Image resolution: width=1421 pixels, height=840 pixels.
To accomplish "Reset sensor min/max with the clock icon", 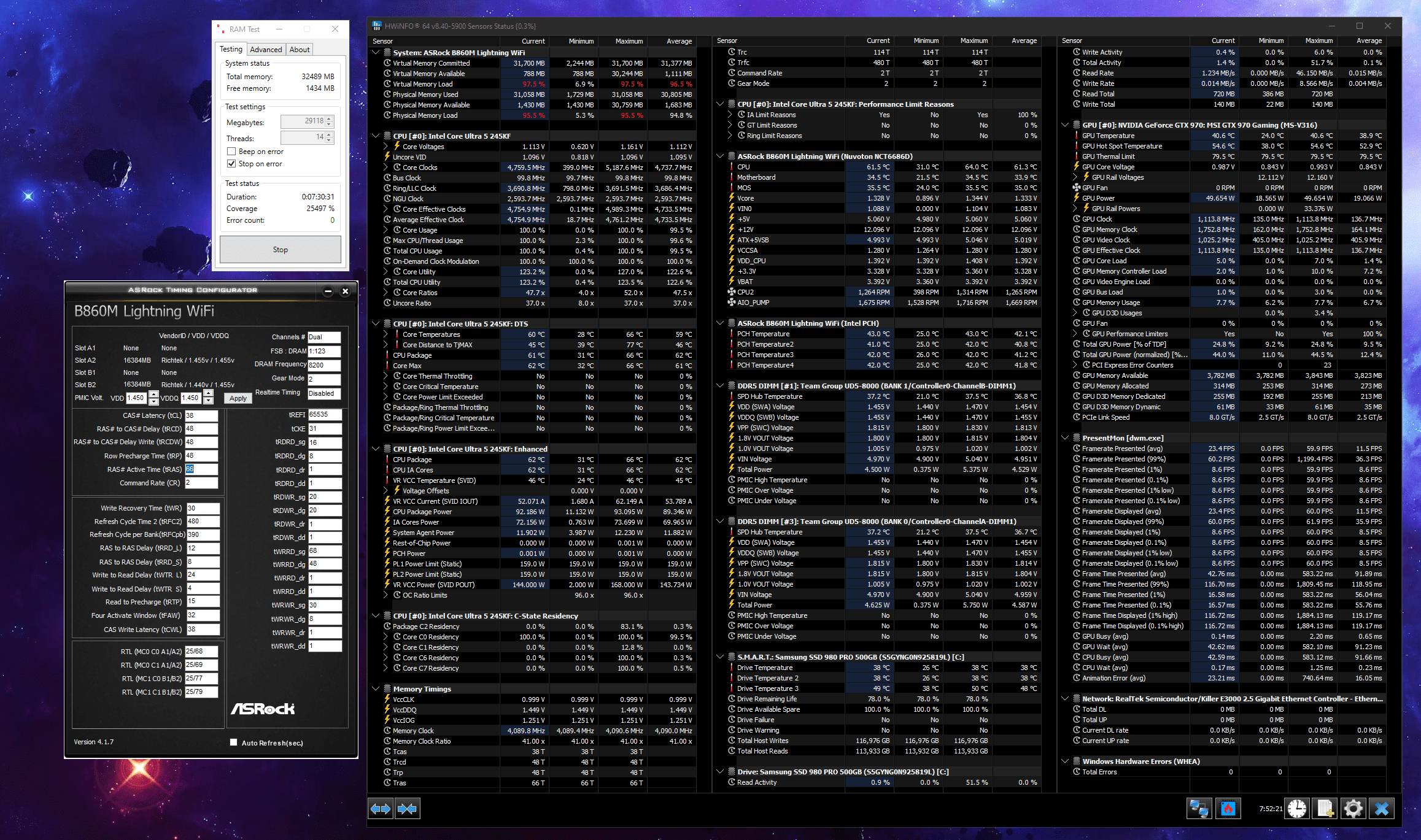I will tap(1296, 809).
